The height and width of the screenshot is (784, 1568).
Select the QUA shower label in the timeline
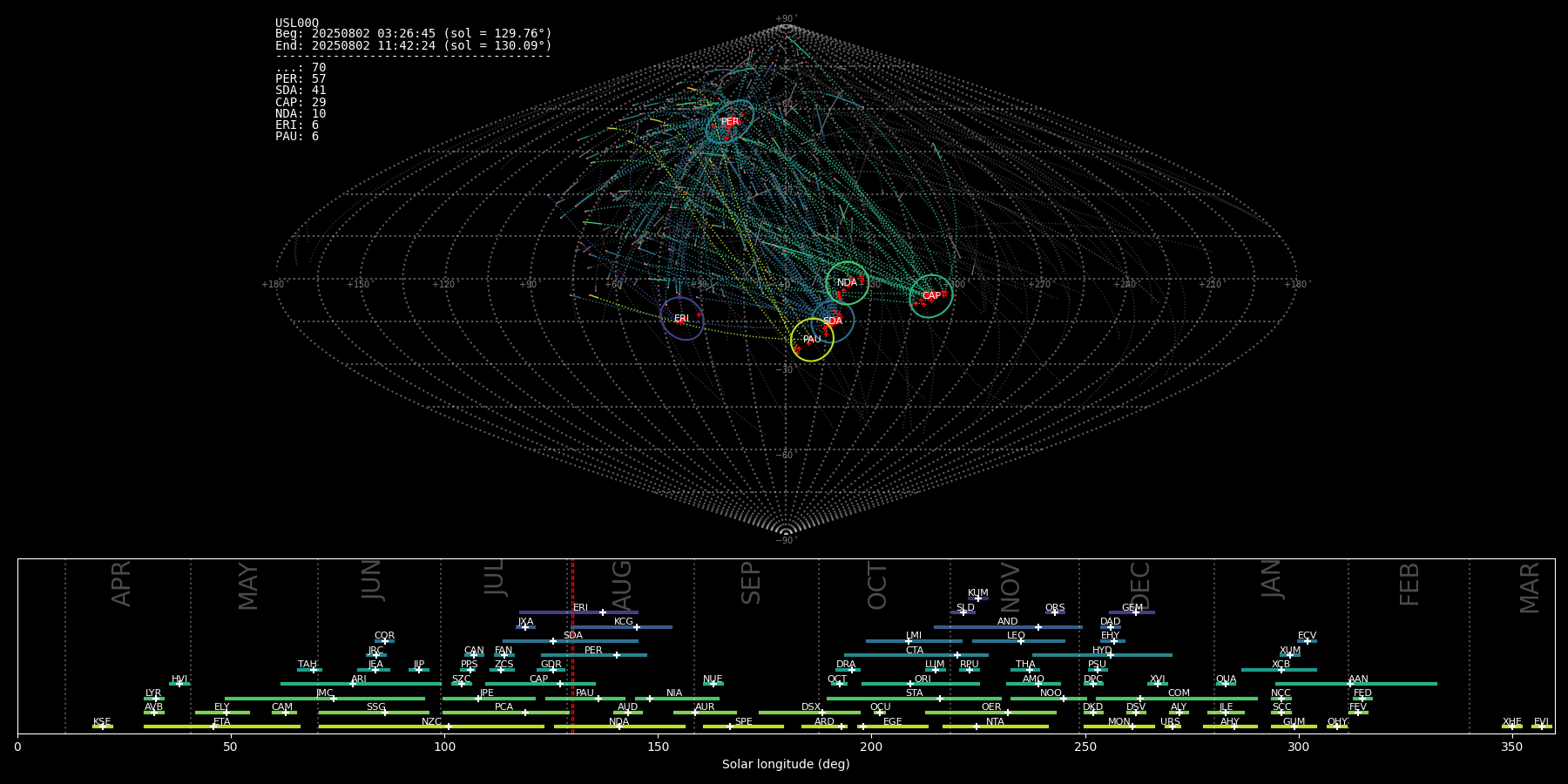1226,679
